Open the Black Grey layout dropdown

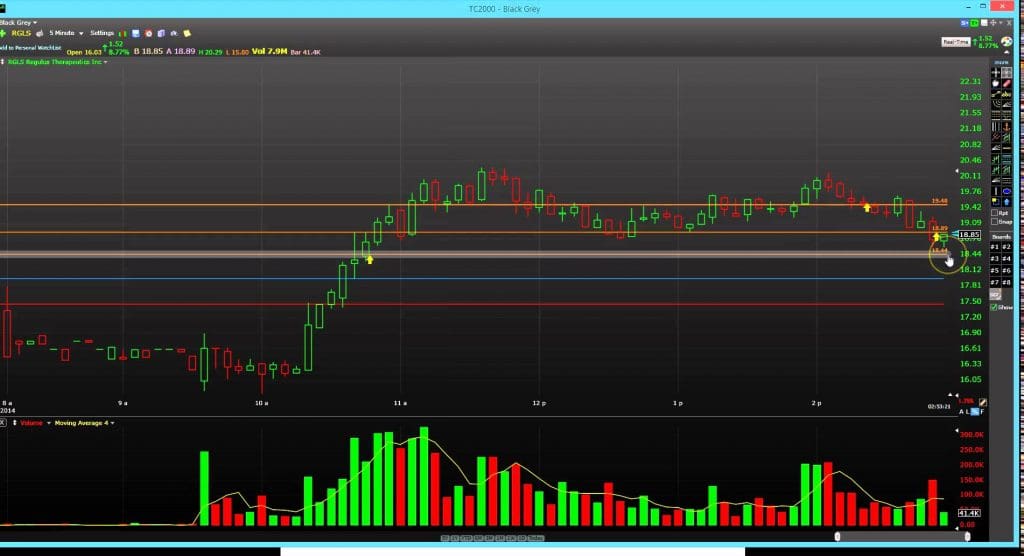[x=18, y=22]
